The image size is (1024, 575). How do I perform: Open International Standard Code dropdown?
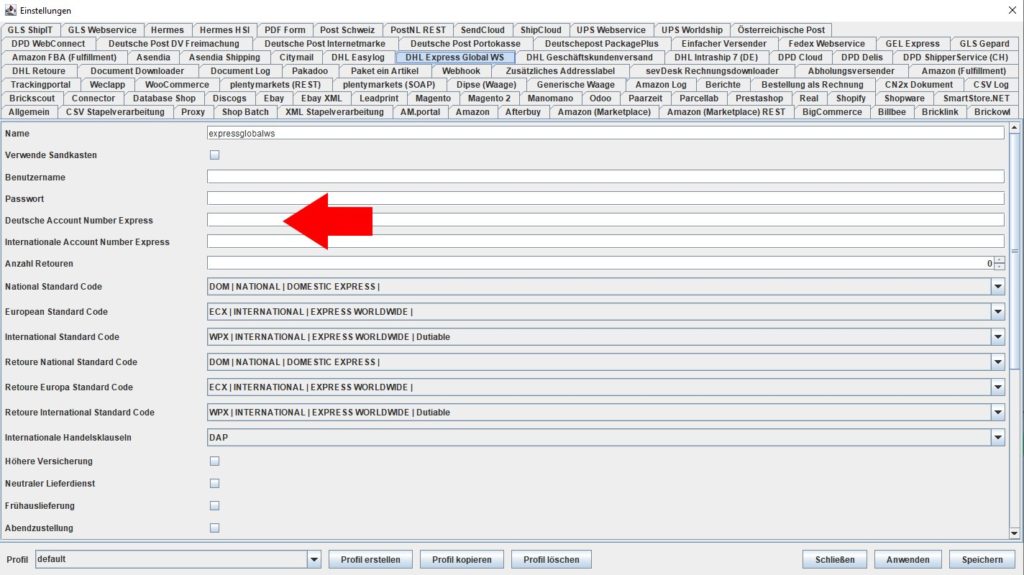[997, 337]
